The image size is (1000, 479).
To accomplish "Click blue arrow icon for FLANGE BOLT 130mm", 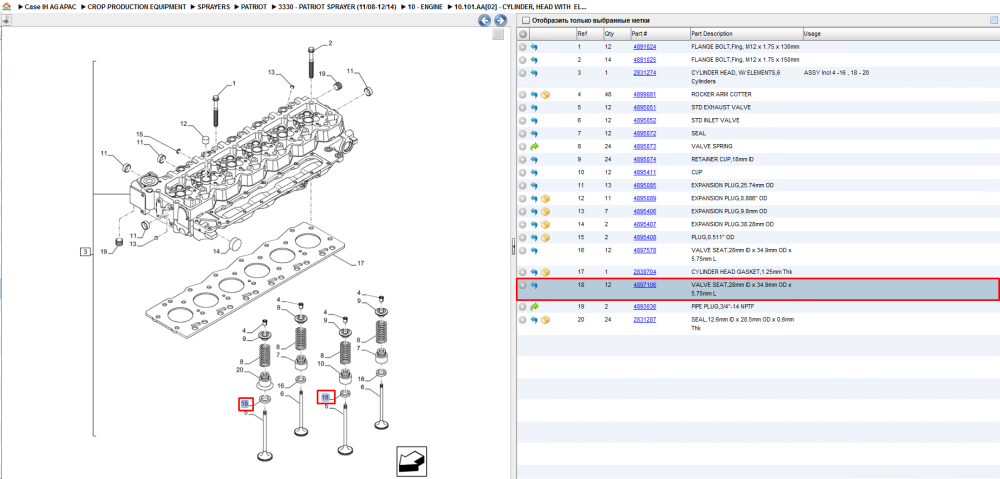I will [534, 47].
